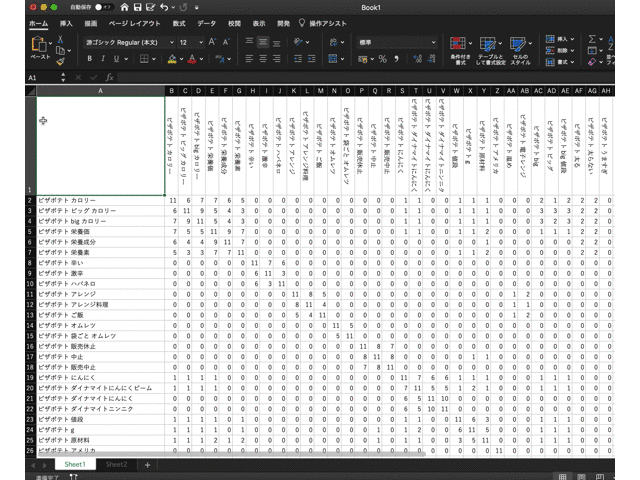This screenshot has height=480, width=640.
Task: Click the Undo arrow icon
Action: click(x=163, y=7)
